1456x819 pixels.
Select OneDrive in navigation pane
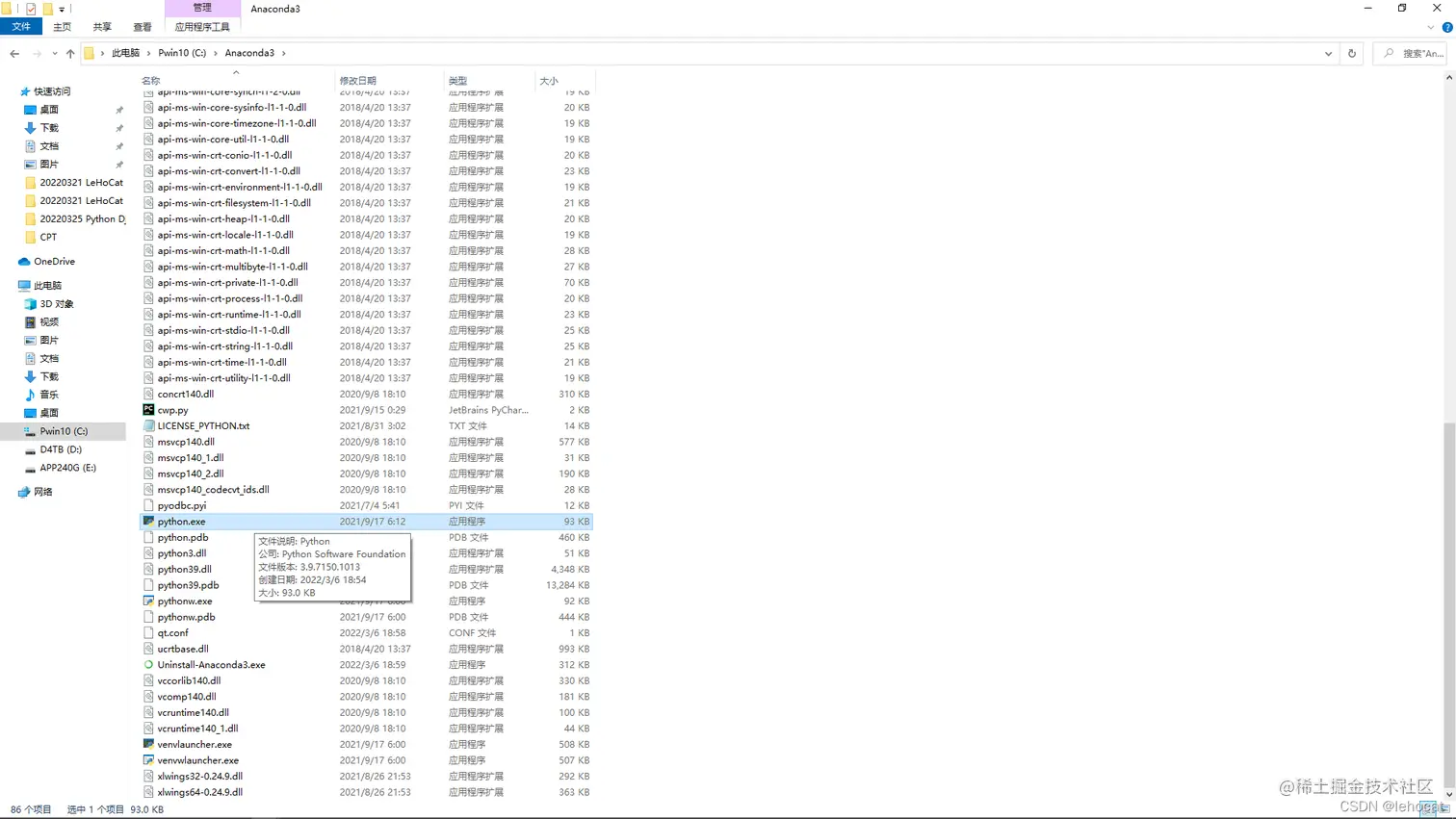(x=54, y=261)
